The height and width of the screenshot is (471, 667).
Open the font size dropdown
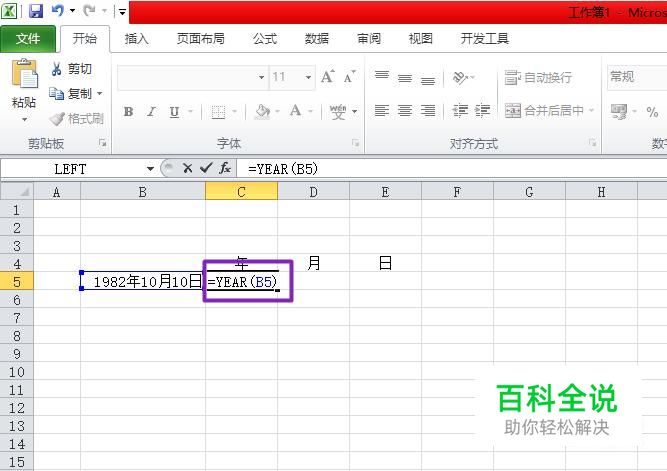click(x=308, y=77)
